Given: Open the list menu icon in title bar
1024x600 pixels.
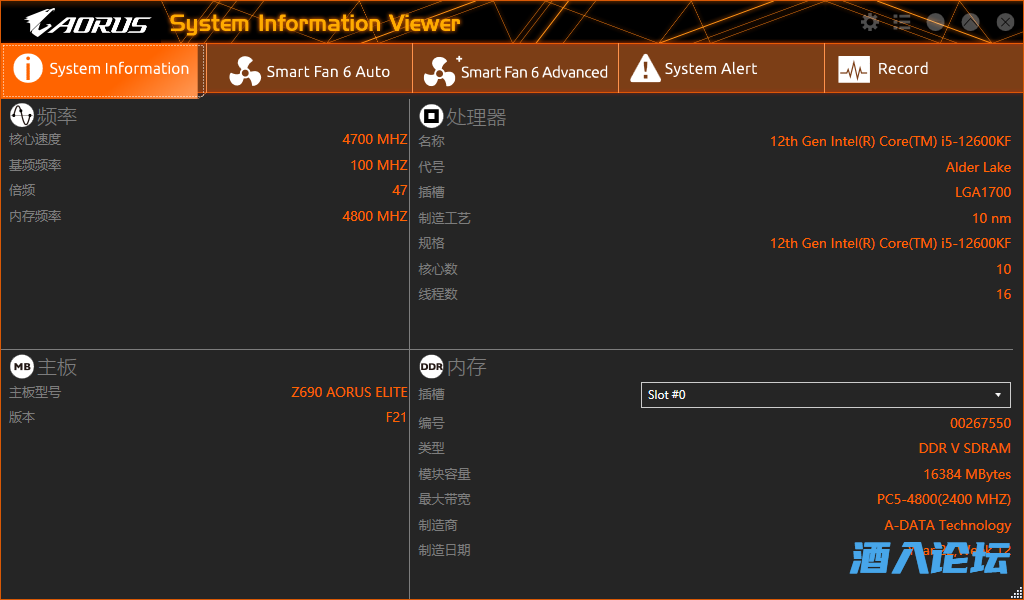Looking at the screenshot, I should [x=902, y=23].
